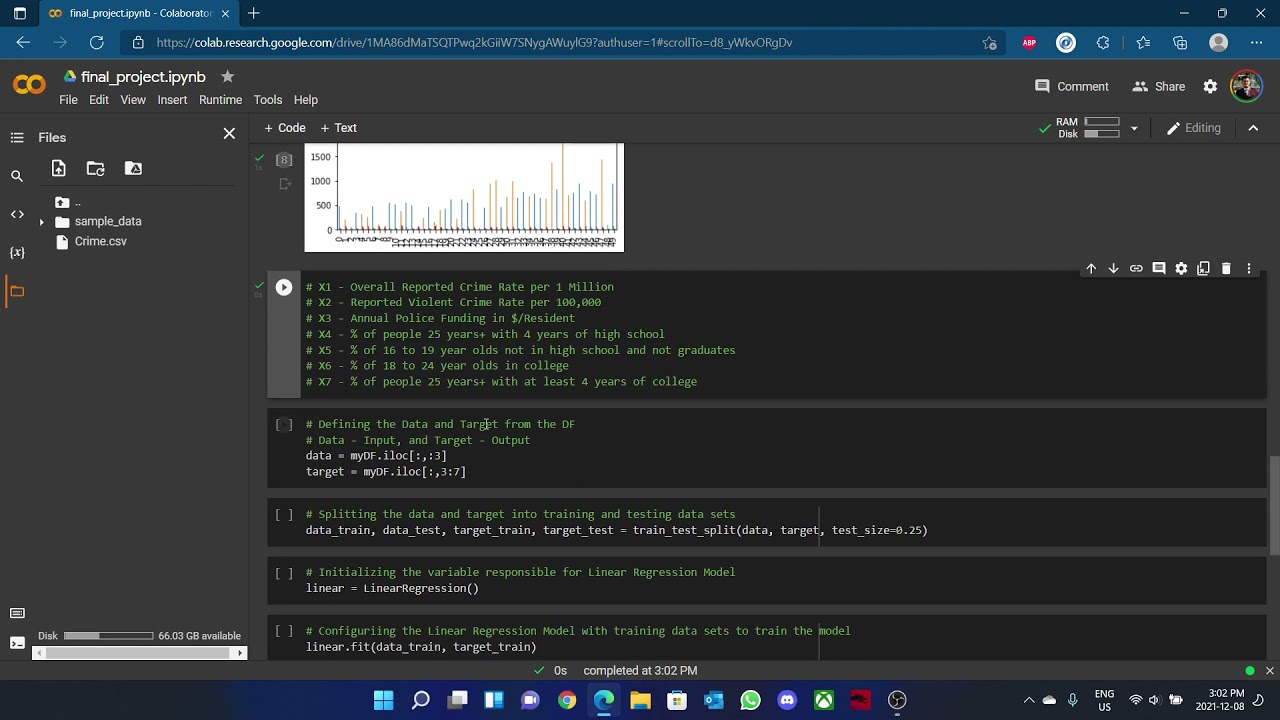This screenshot has width=1280, height=720.
Task: Open cell editor settings gear
Action: click(x=1181, y=269)
